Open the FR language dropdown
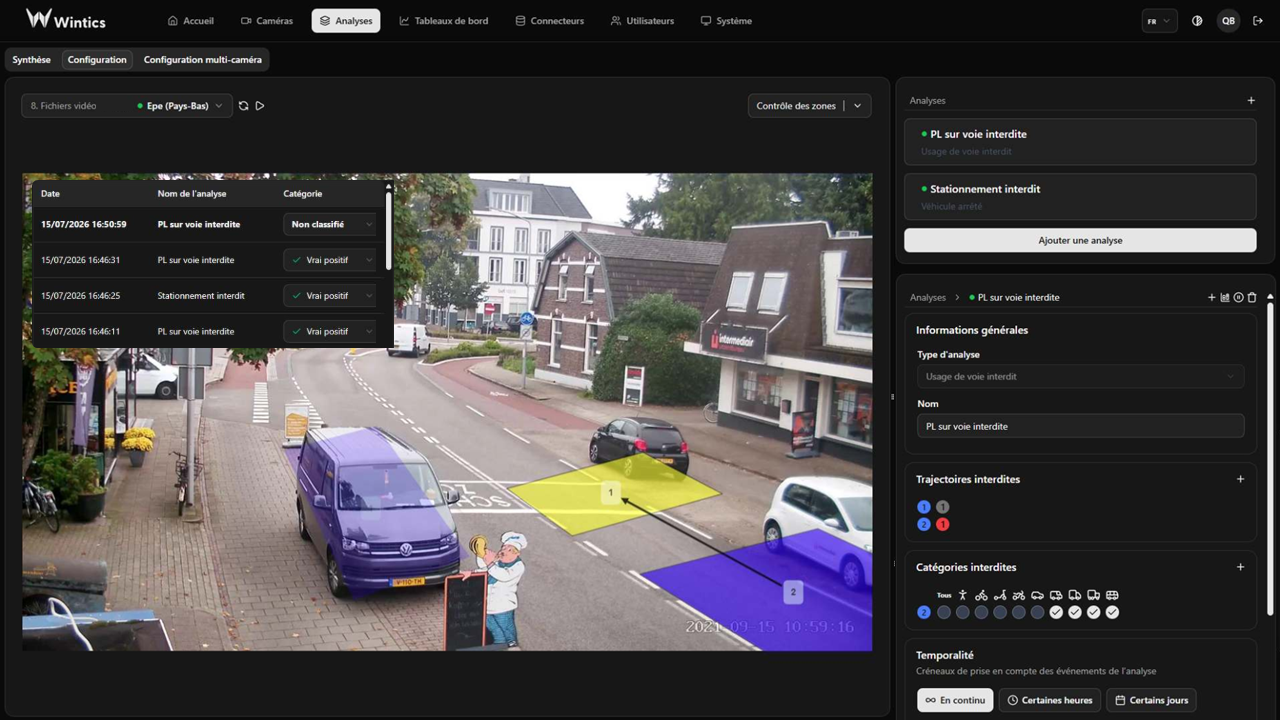This screenshot has width=1280, height=720. point(1160,21)
